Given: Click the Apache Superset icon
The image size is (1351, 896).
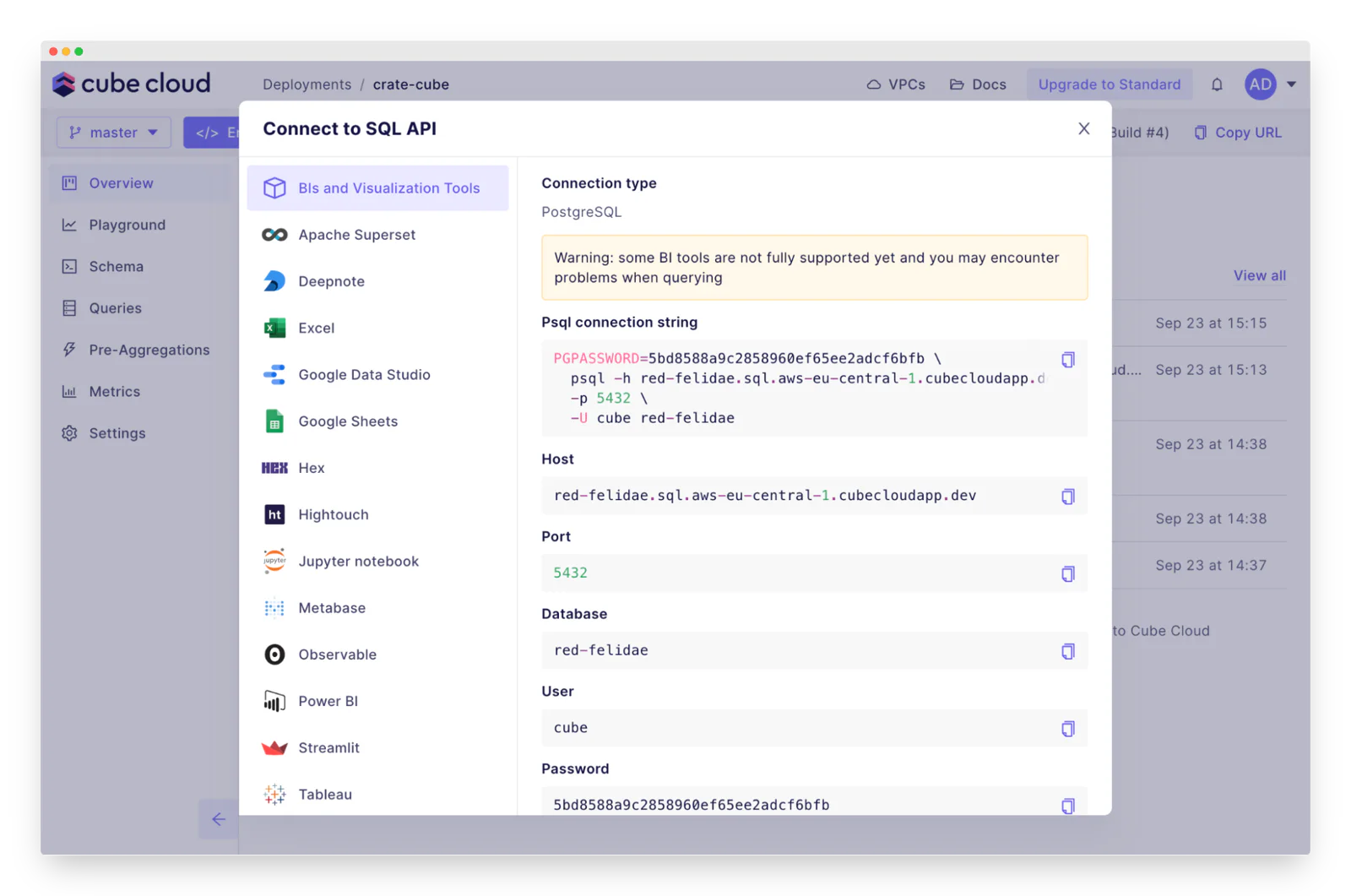Looking at the screenshot, I should 274,235.
